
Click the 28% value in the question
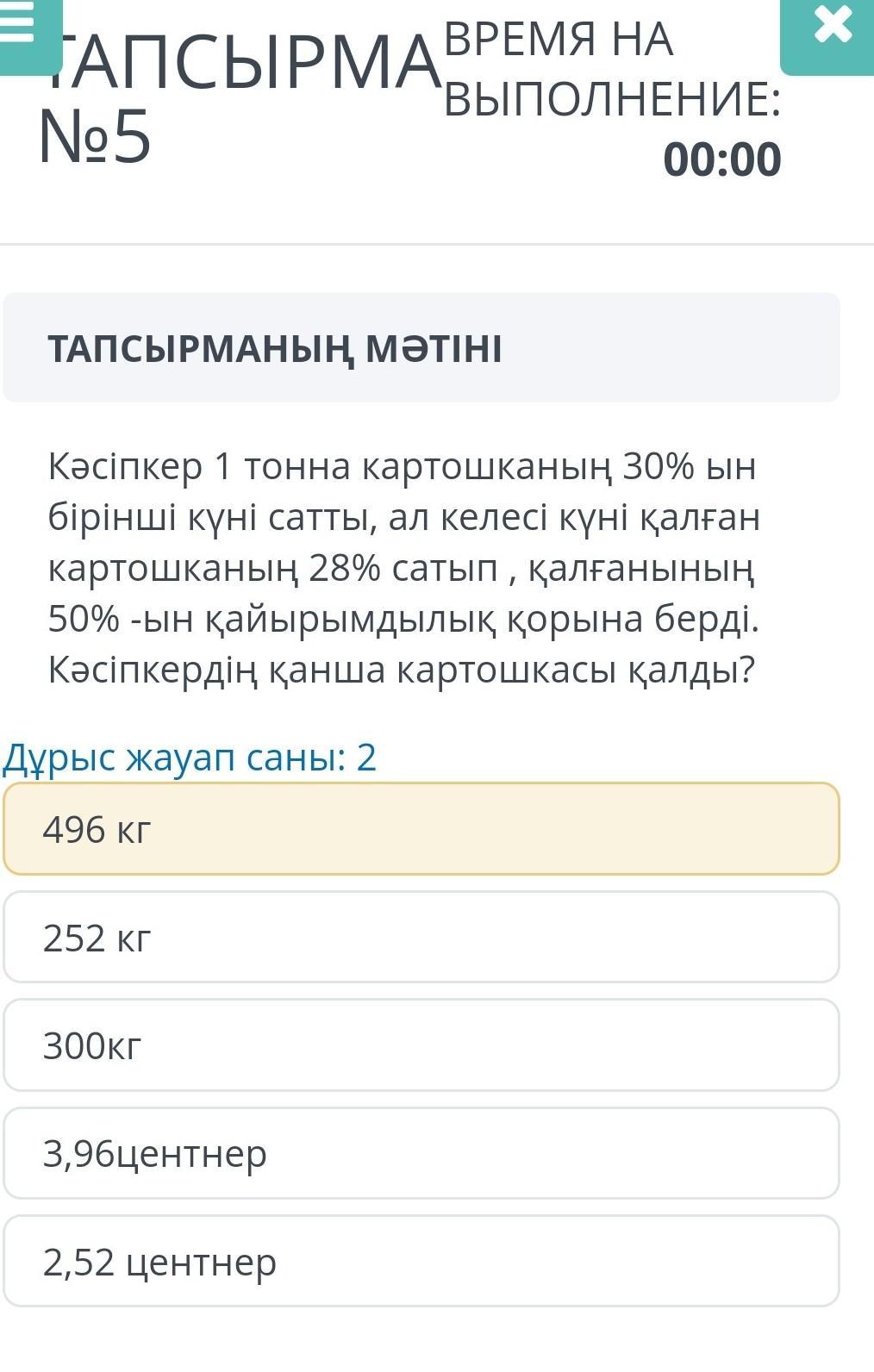pyautogui.click(x=344, y=568)
